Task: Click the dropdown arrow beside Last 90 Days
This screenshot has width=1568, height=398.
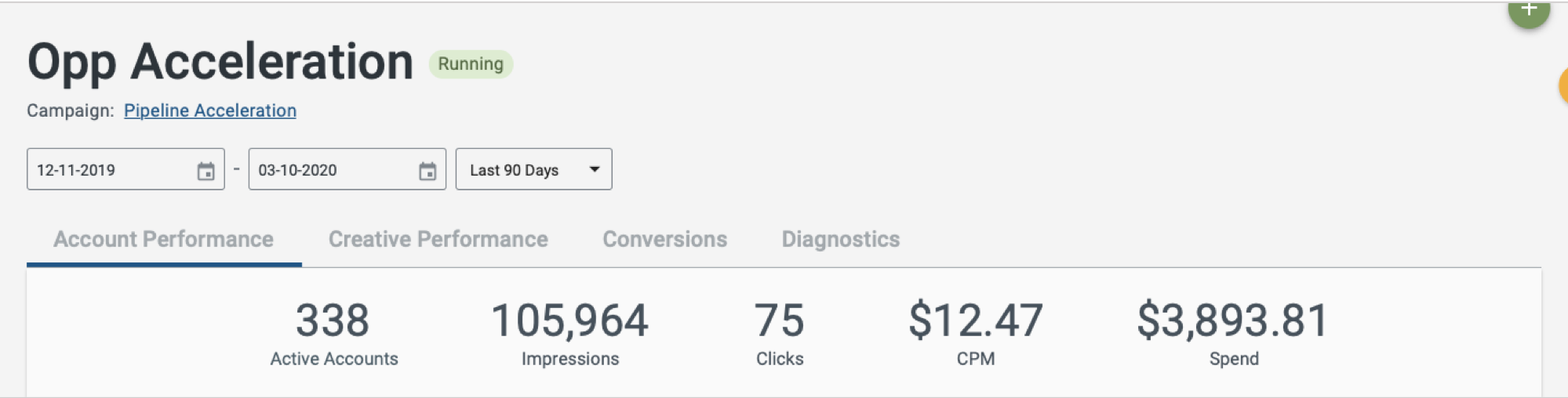Action: point(595,169)
